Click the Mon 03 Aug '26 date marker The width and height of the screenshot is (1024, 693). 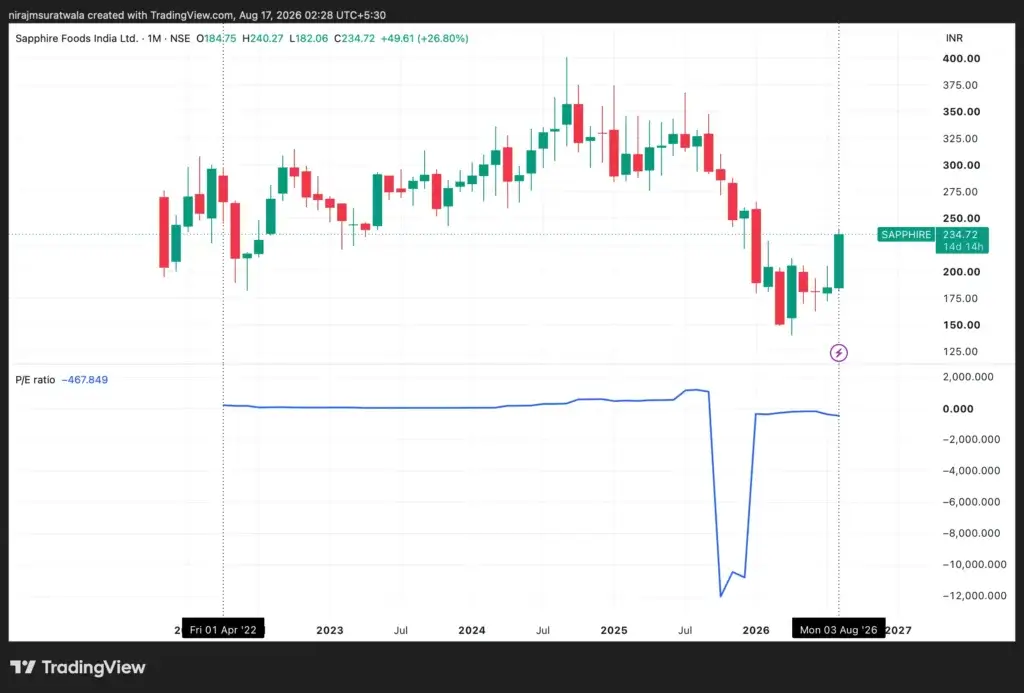(x=839, y=630)
